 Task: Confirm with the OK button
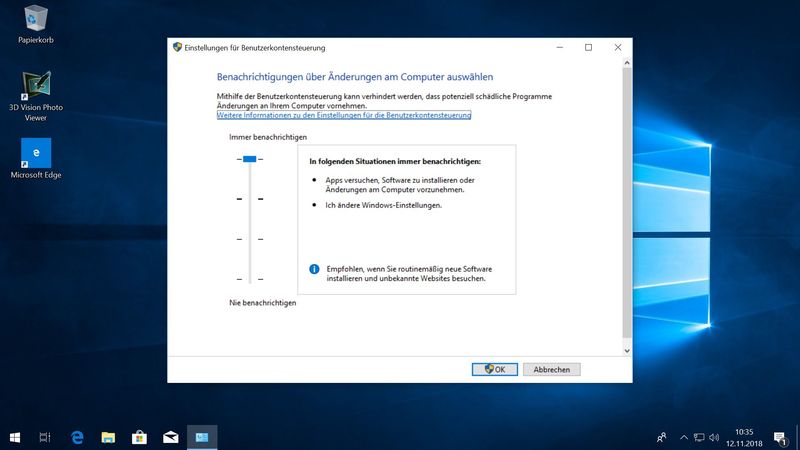[x=494, y=369]
